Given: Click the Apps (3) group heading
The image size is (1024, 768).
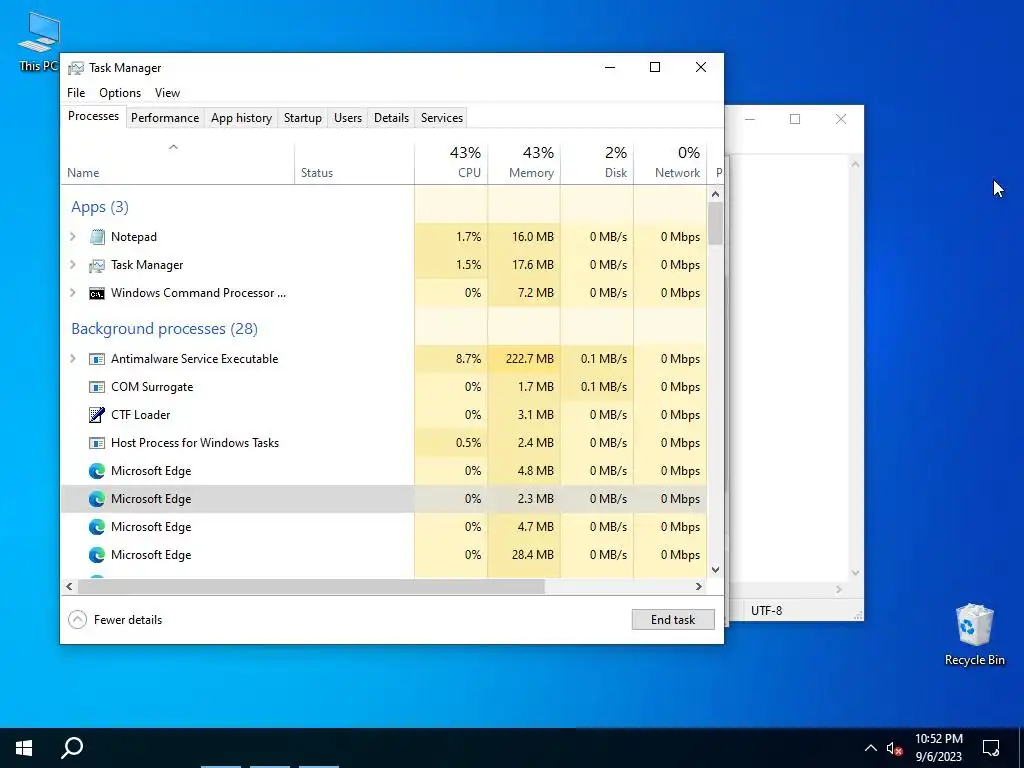Looking at the screenshot, I should (x=100, y=207).
